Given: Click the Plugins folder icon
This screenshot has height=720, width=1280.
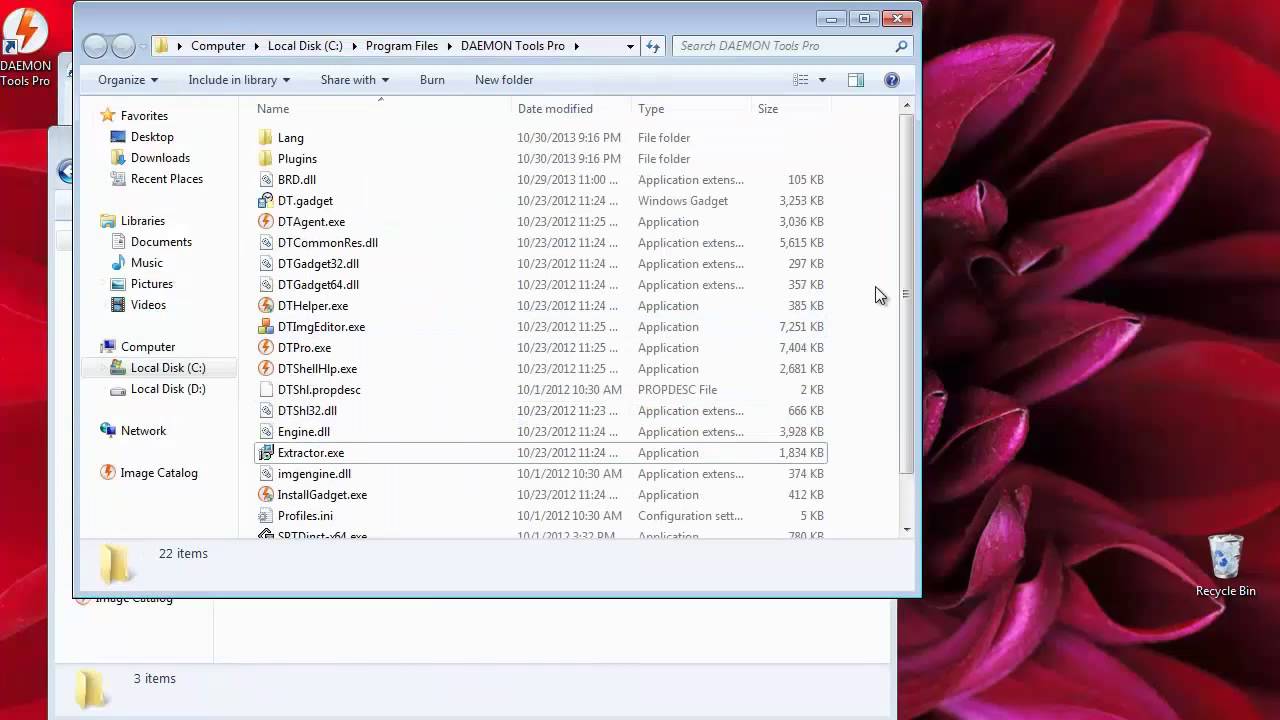Looking at the screenshot, I should 265,159.
